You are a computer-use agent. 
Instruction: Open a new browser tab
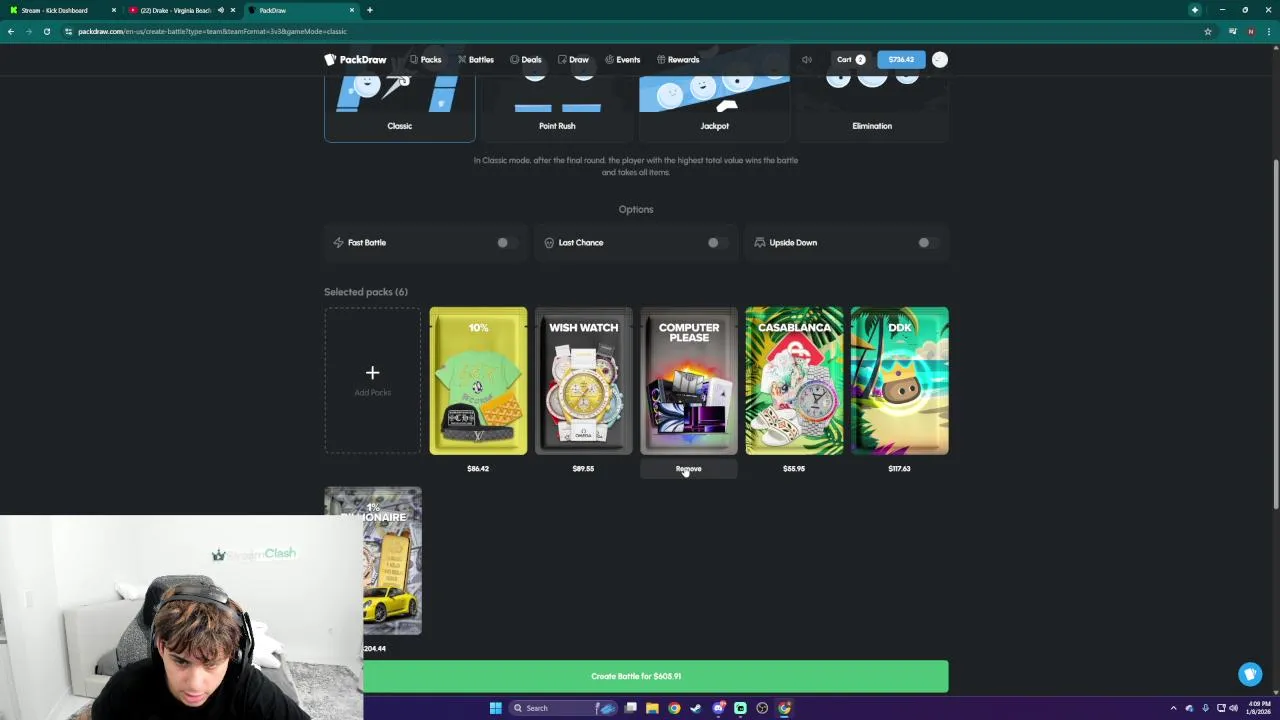click(x=369, y=10)
